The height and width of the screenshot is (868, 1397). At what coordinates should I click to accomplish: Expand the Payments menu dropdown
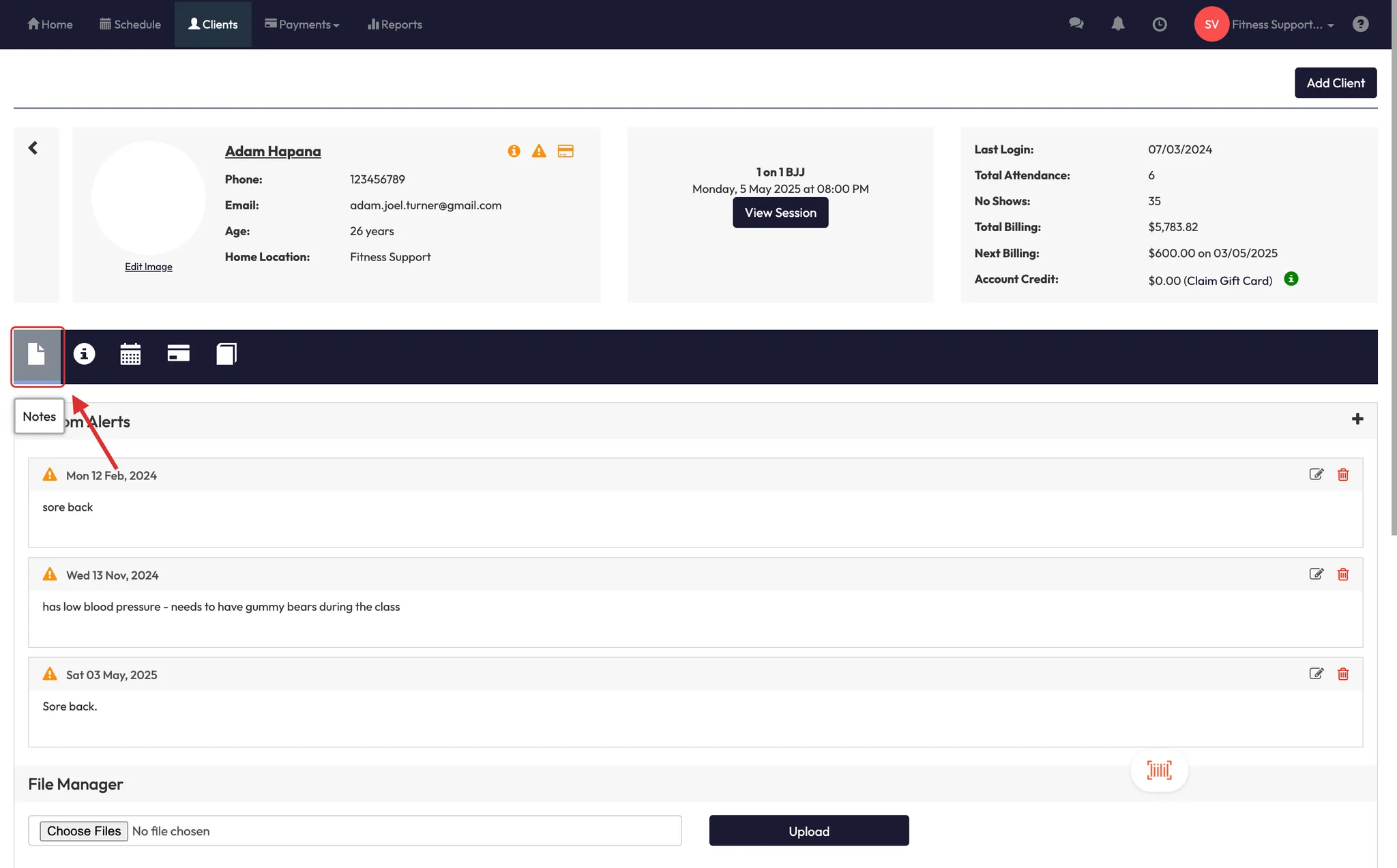pyautogui.click(x=302, y=25)
